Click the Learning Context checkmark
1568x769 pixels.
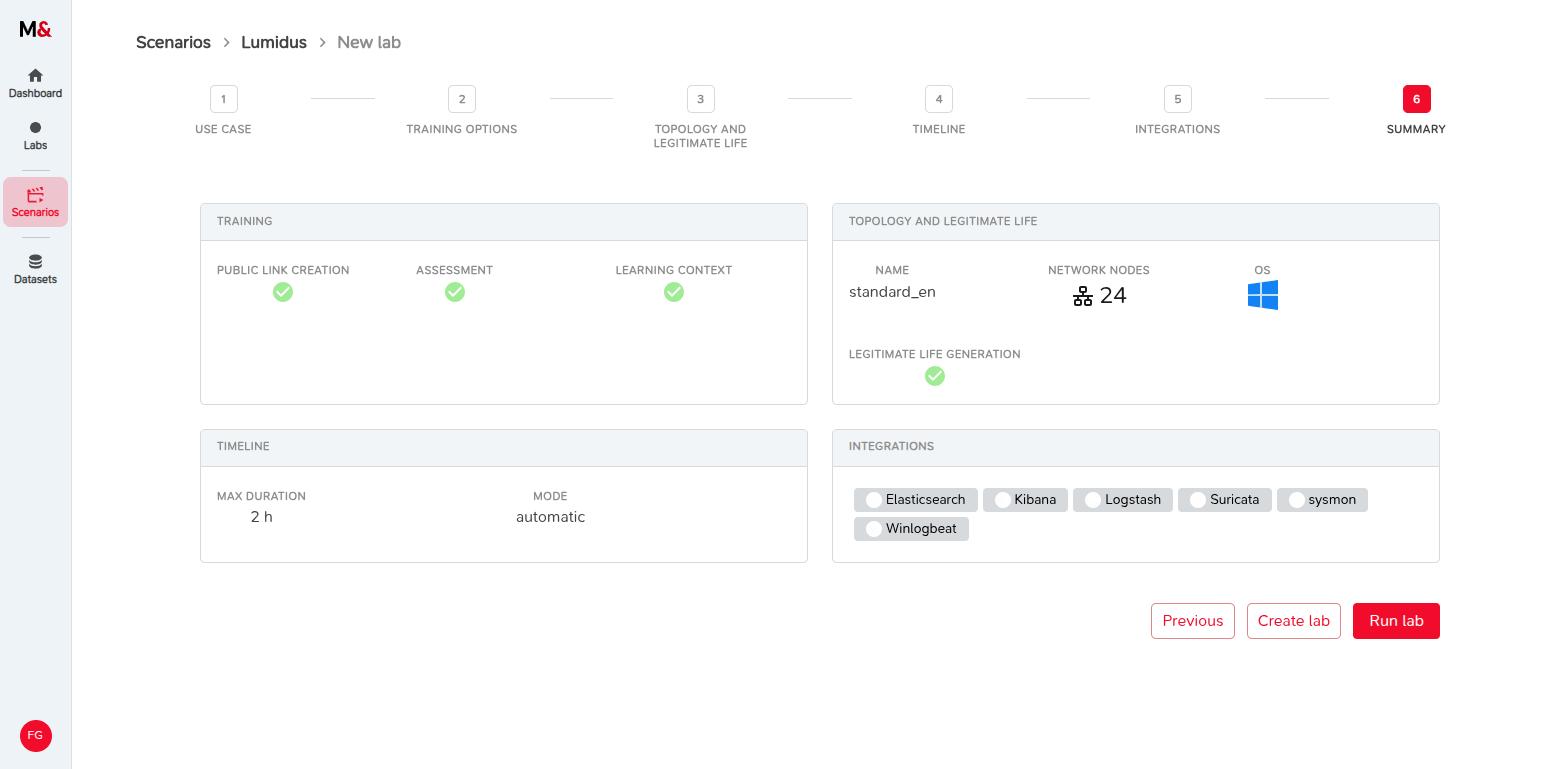pos(674,292)
